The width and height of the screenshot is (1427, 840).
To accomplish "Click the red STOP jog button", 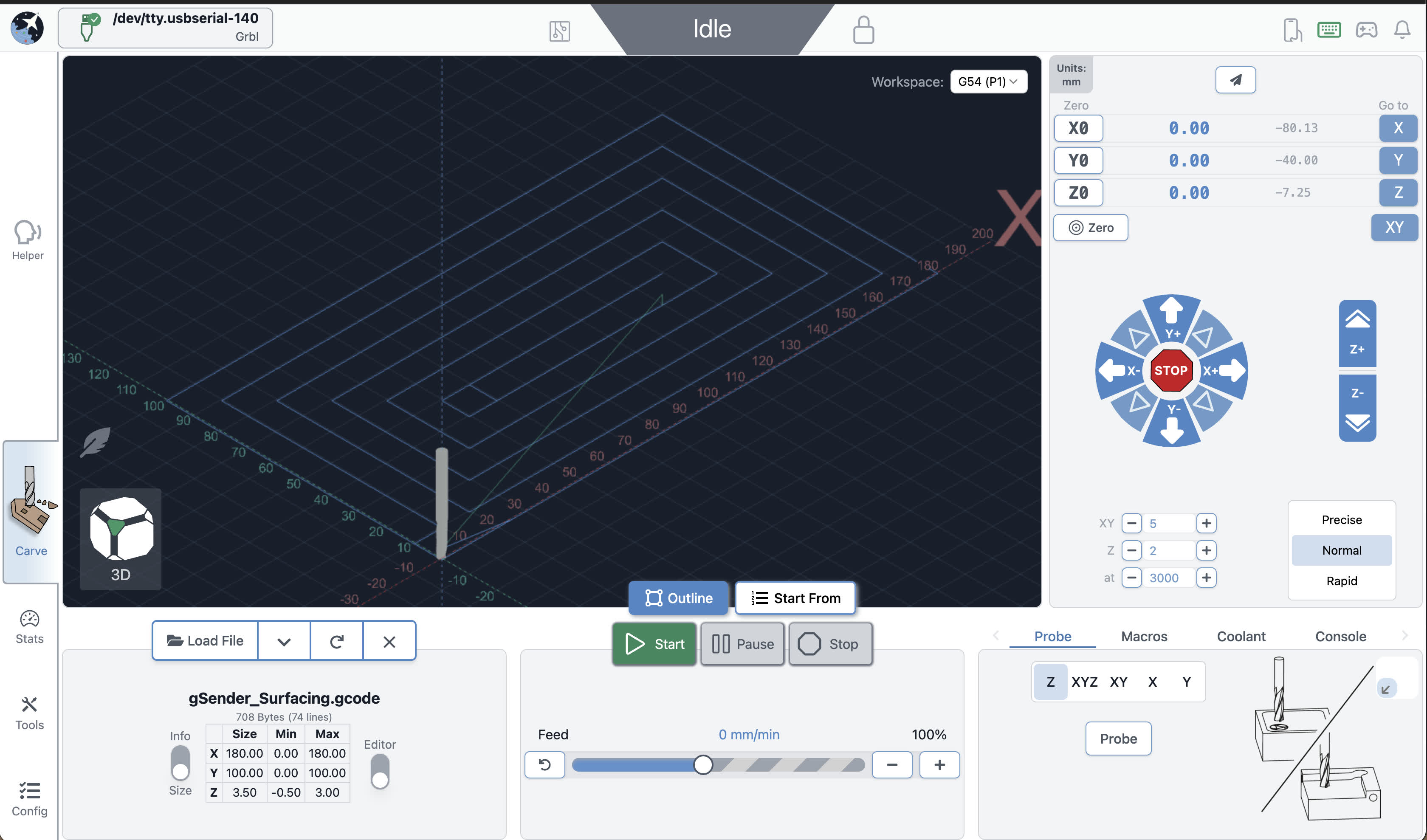I will coord(1170,370).
